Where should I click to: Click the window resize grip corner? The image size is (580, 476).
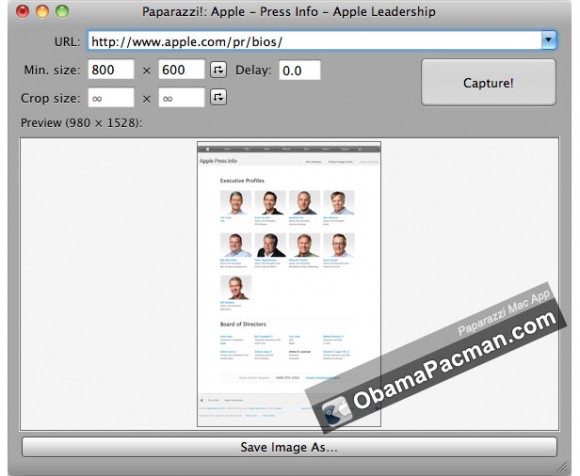click(x=562, y=467)
